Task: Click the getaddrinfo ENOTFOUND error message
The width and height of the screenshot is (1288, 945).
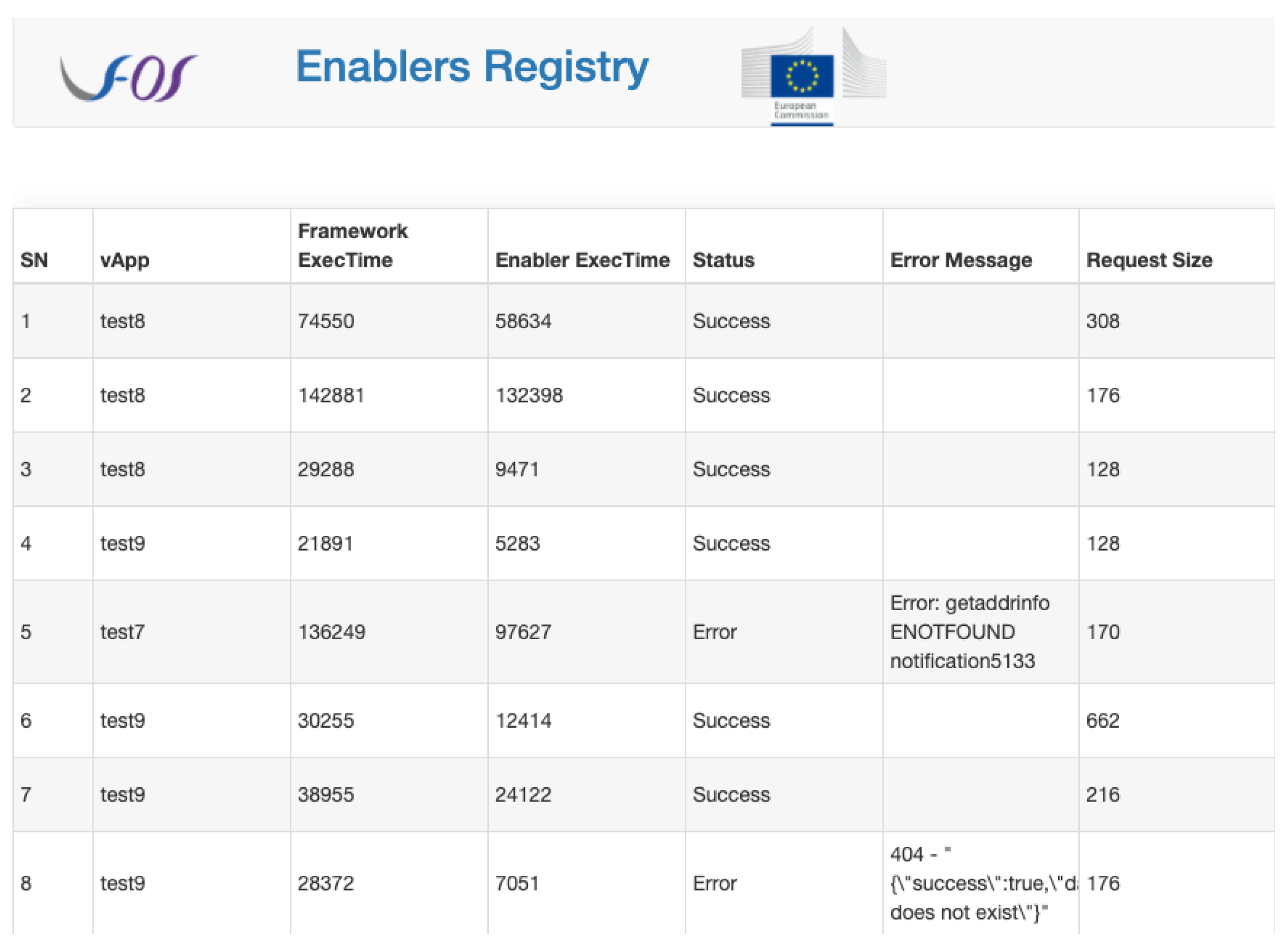Action: pyautogui.click(x=969, y=632)
